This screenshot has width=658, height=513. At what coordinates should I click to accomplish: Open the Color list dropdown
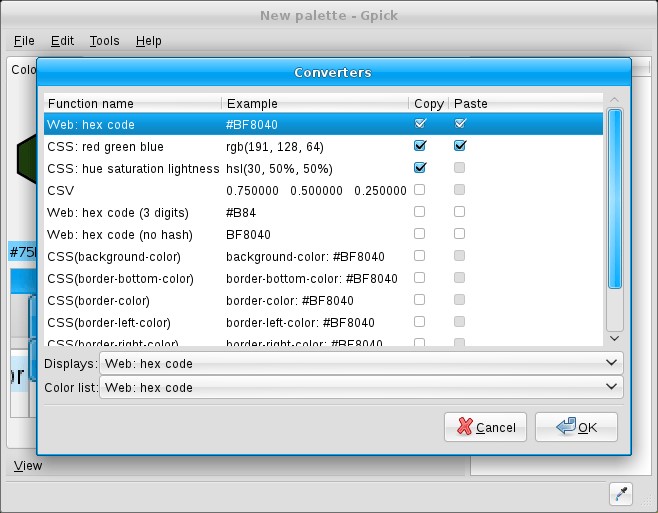tap(362, 387)
